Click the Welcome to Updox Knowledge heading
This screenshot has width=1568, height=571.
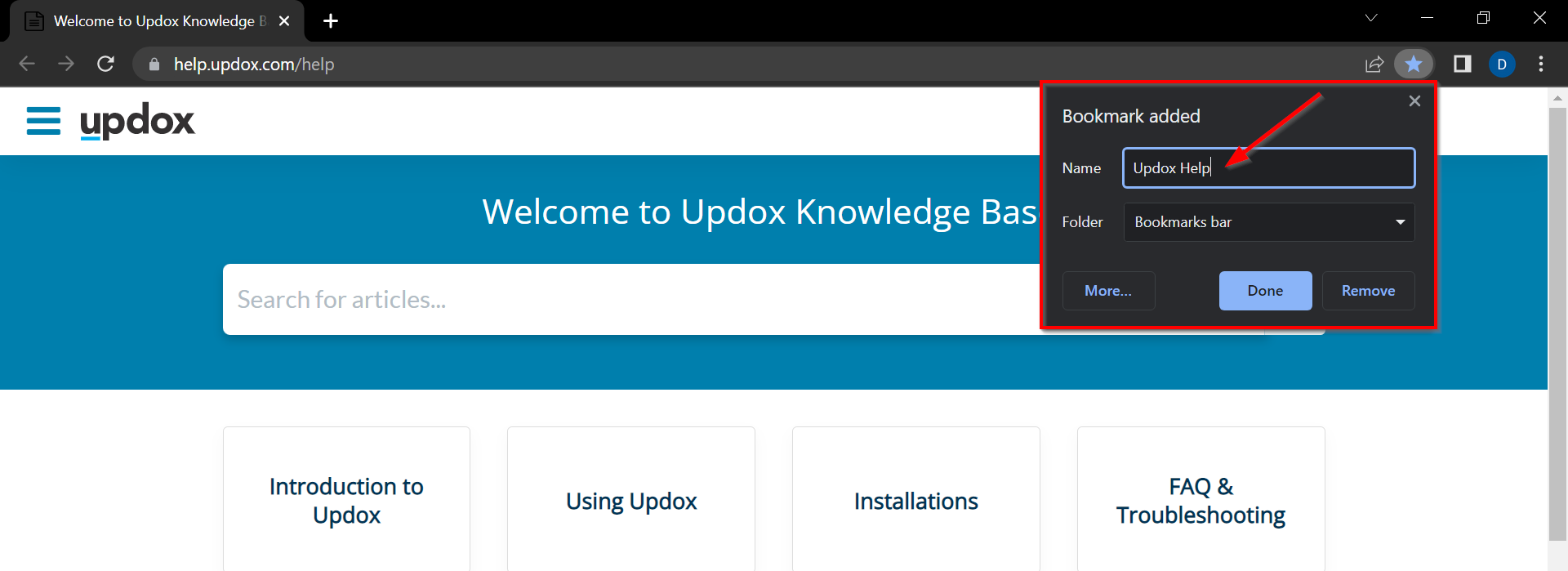759,212
